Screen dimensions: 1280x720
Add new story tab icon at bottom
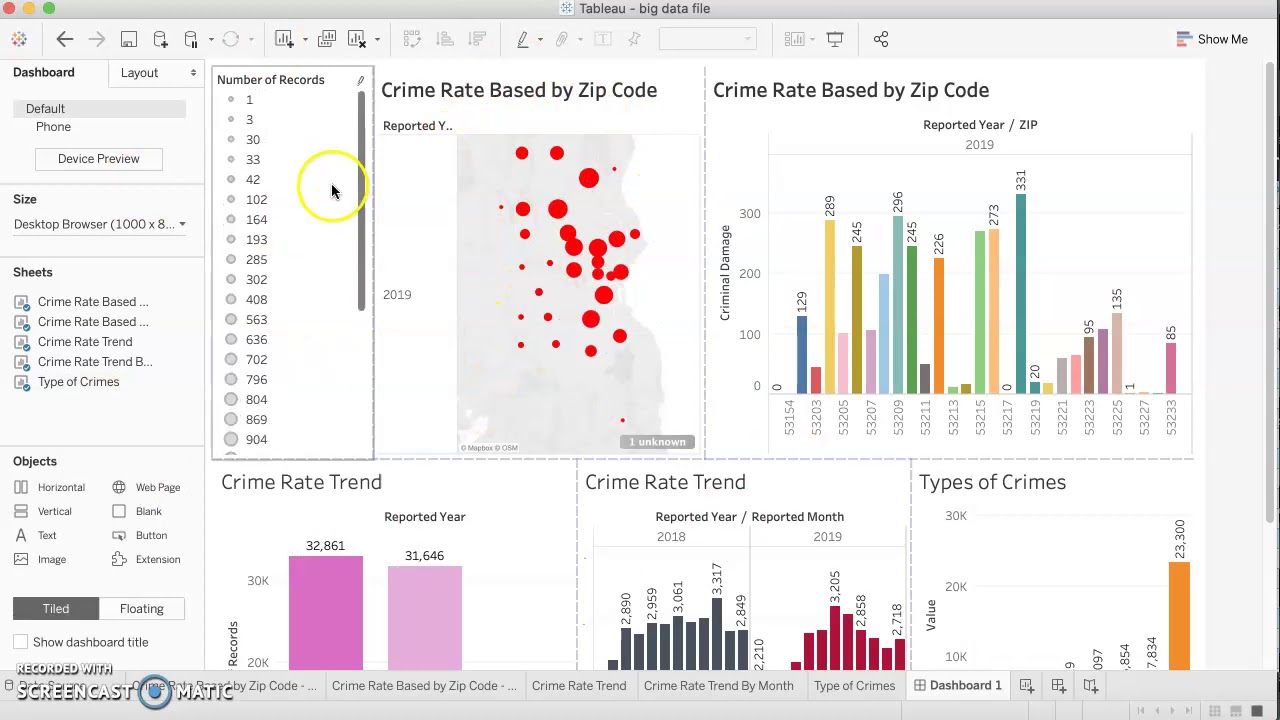[x=1091, y=686]
